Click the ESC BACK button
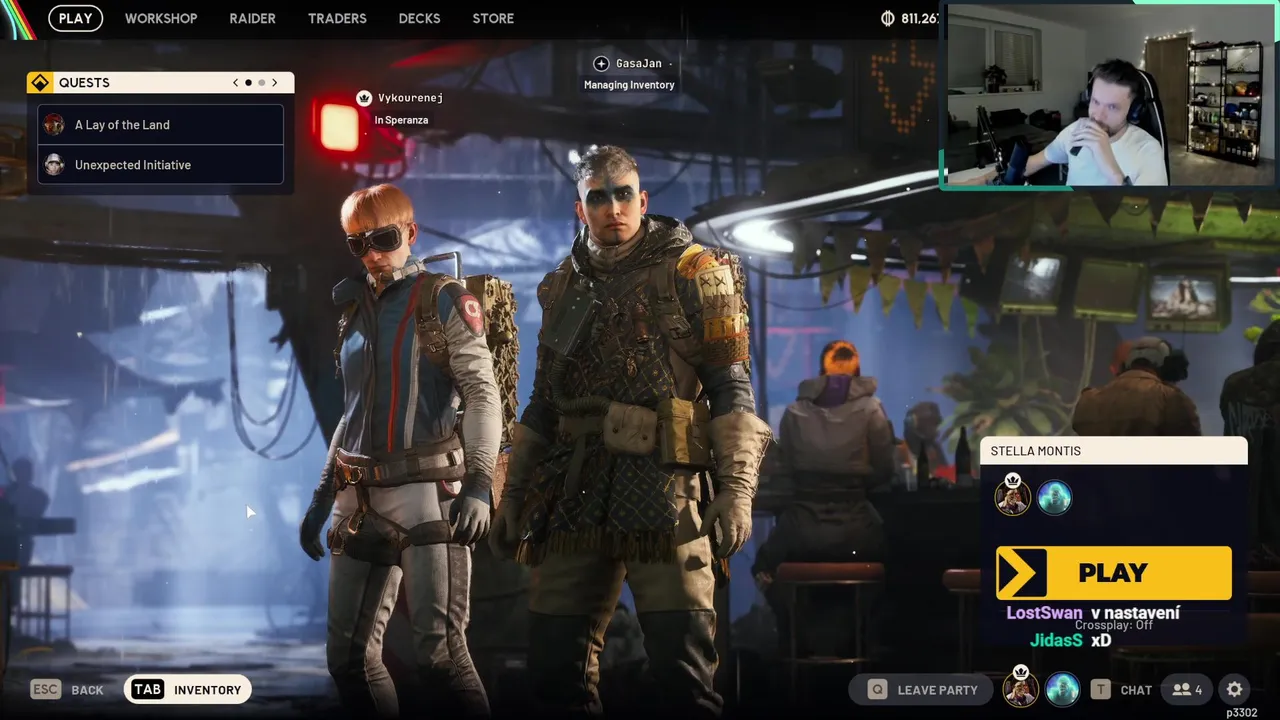This screenshot has width=1280, height=720. tap(68, 689)
